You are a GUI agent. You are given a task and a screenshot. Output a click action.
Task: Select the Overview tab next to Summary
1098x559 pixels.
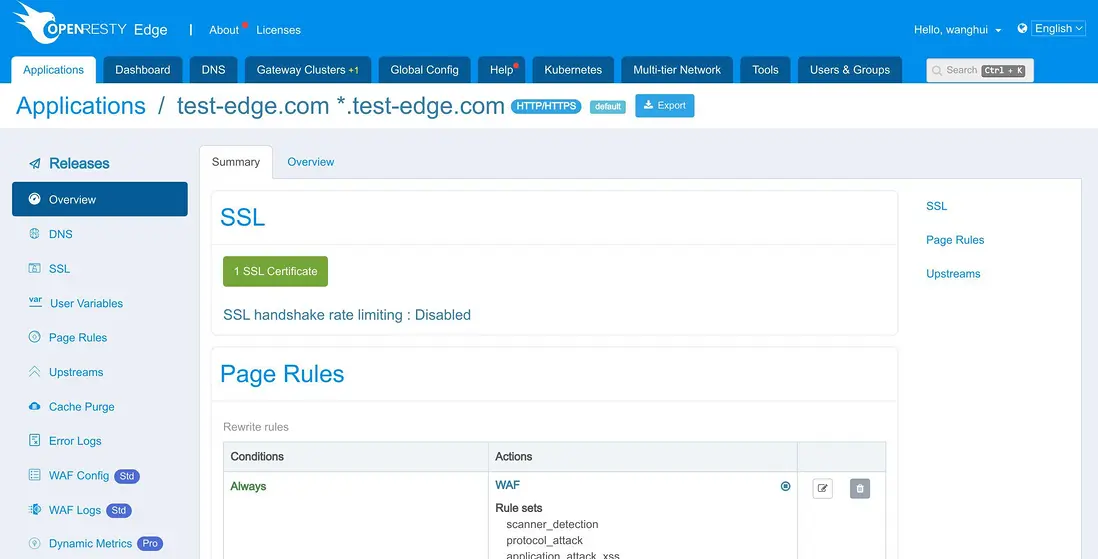(x=310, y=162)
